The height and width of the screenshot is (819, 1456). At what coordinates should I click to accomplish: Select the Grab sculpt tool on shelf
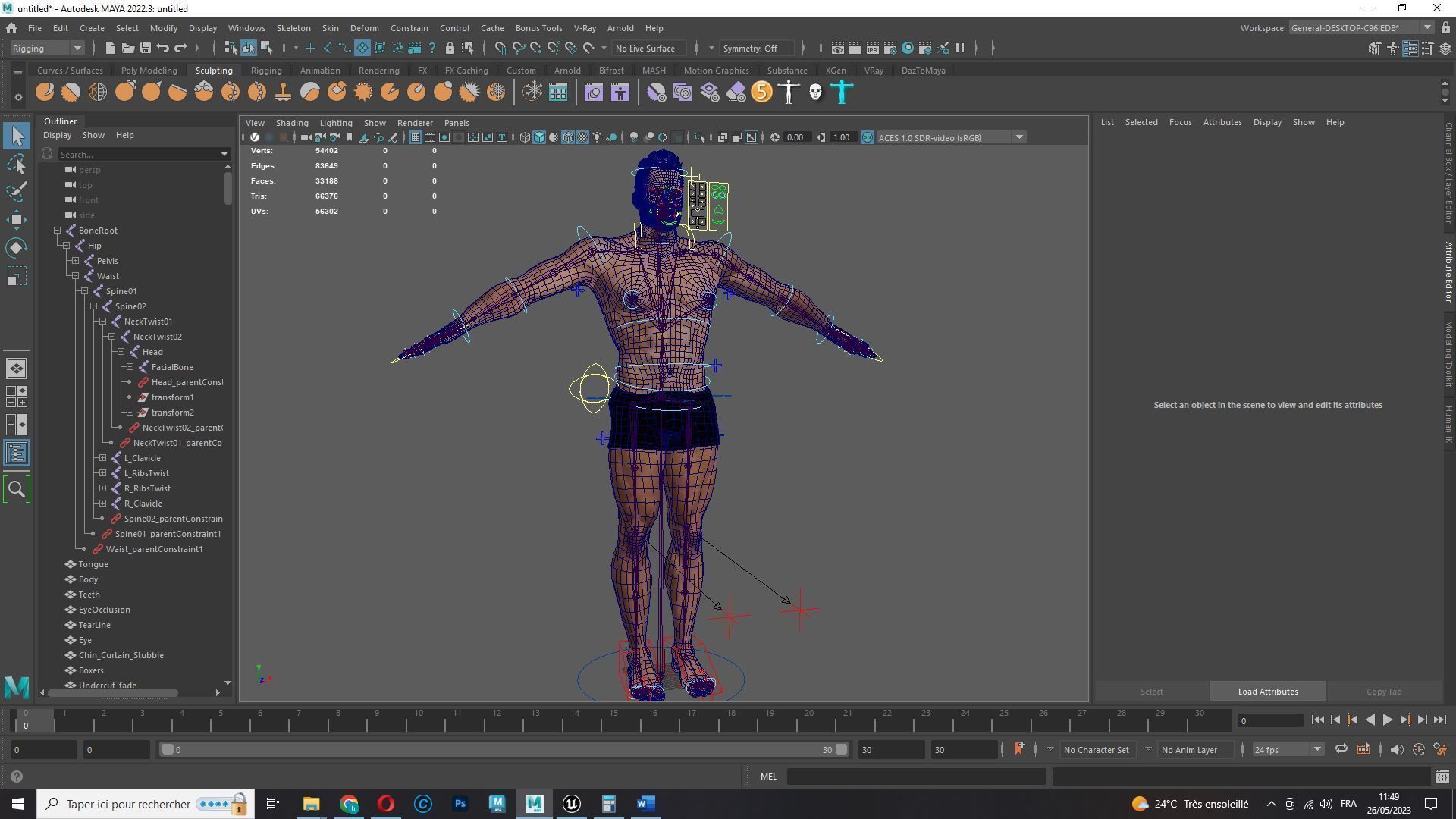click(125, 93)
